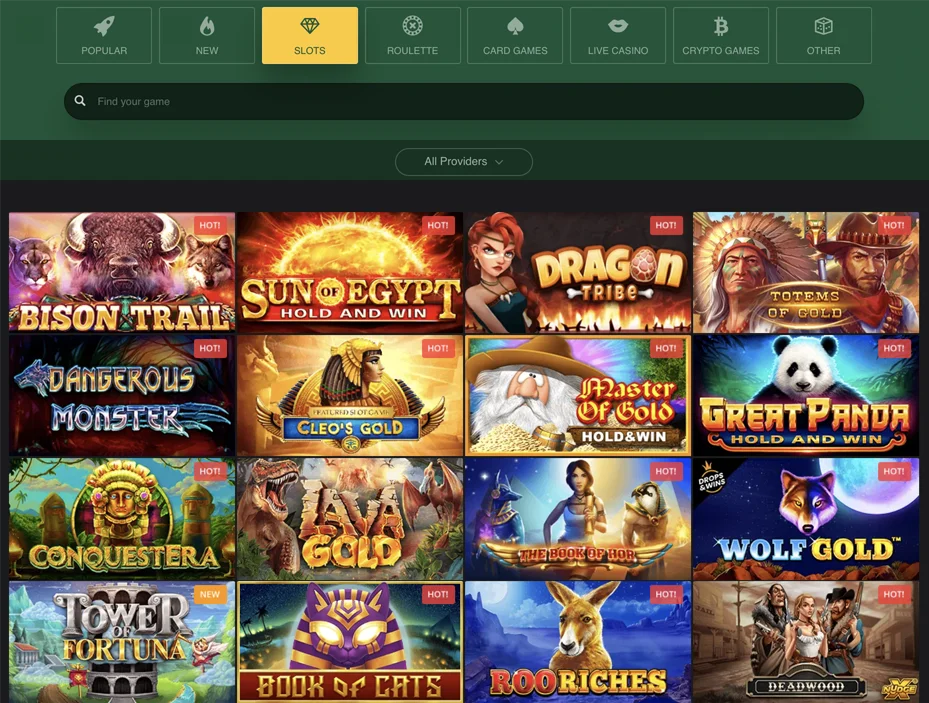
Task: Open The Book of Hor slot
Action: [x=578, y=518]
